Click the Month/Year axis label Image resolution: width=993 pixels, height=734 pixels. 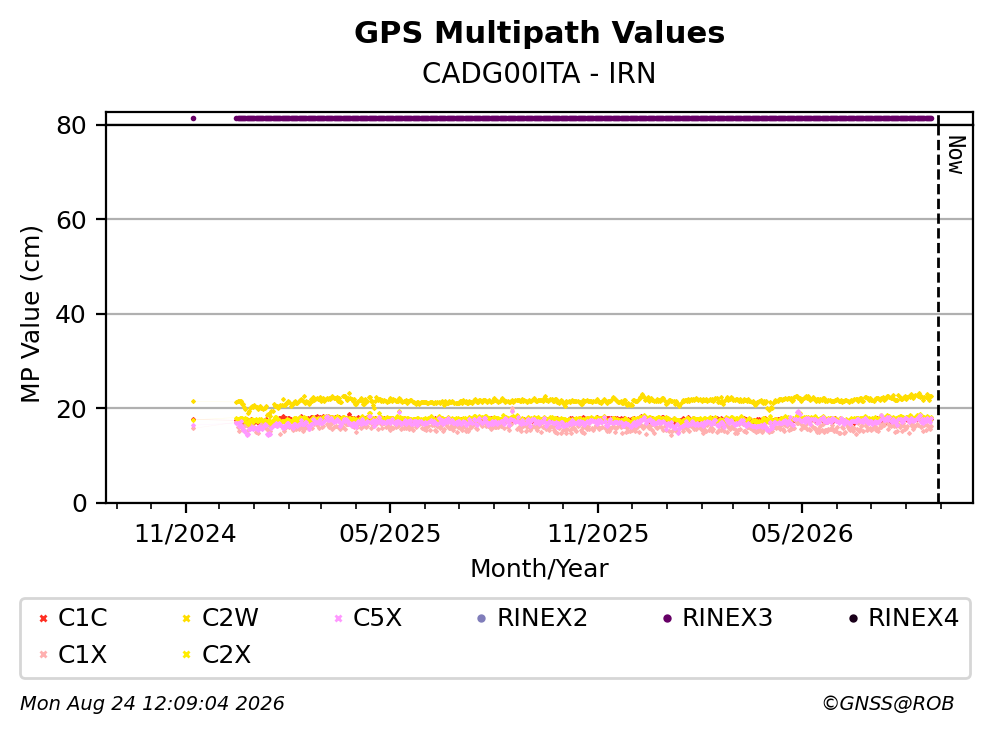pos(539,569)
